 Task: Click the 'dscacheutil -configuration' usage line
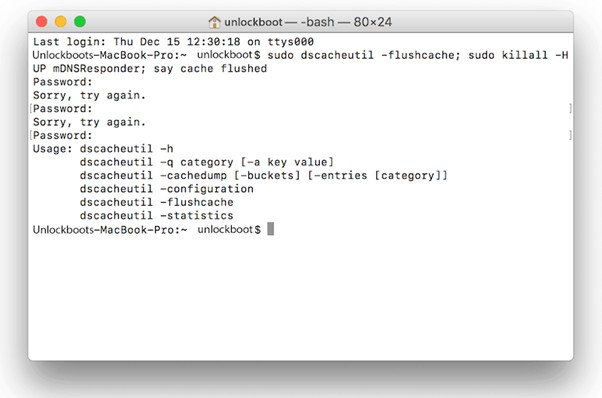point(167,189)
